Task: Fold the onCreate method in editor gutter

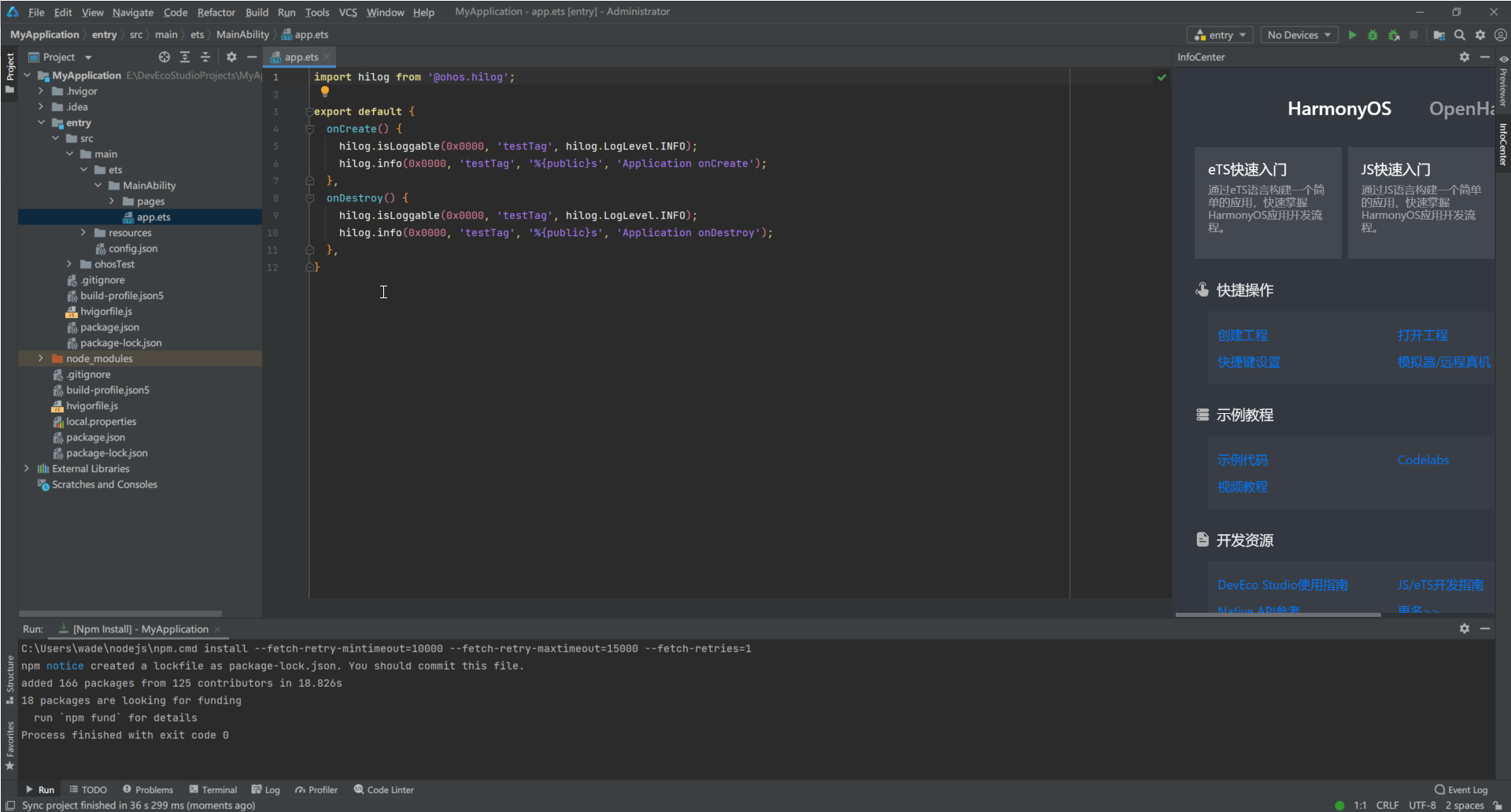Action: tap(310, 129)
